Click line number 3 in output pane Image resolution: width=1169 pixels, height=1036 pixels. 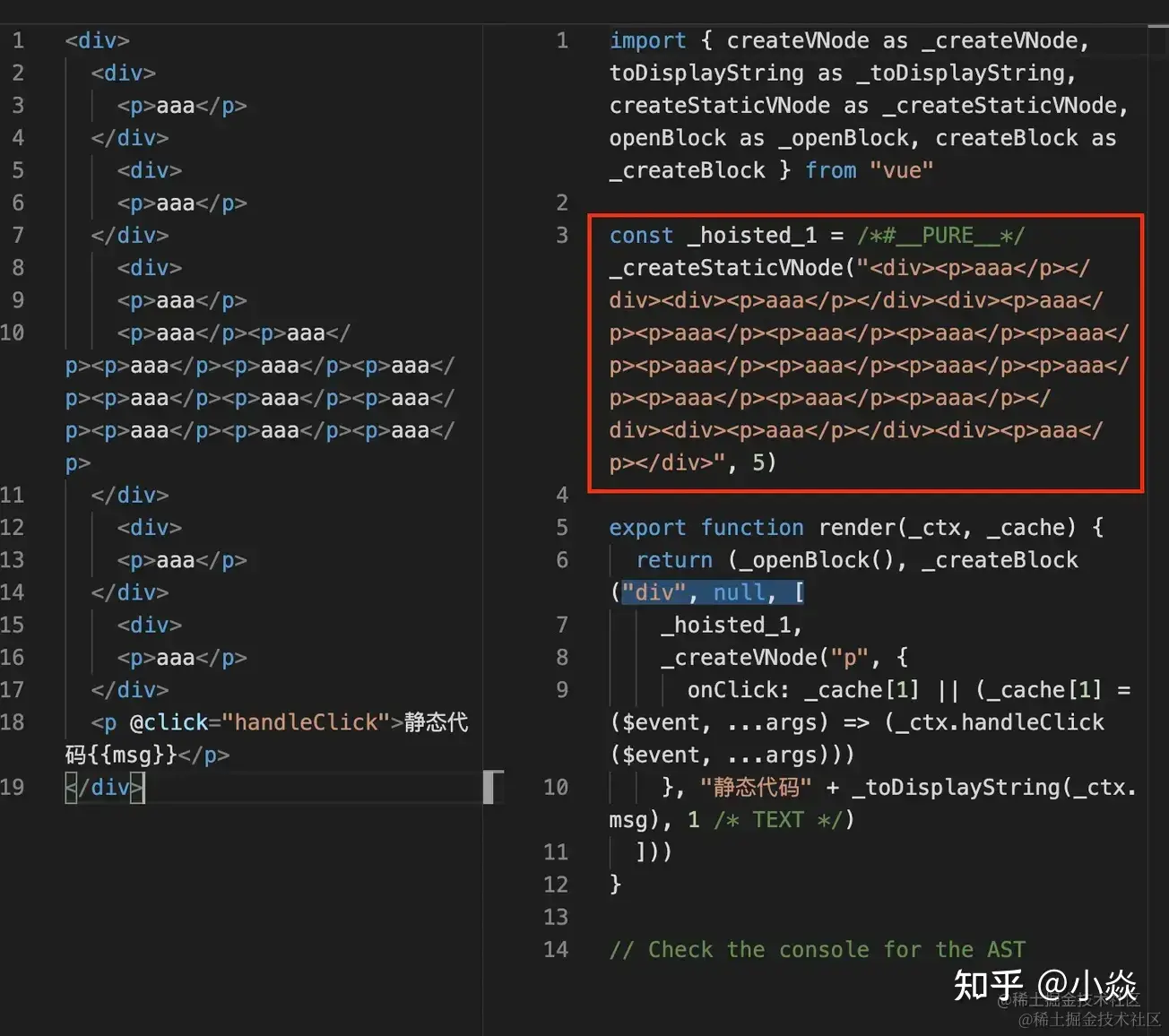click(x=561, y=235)
